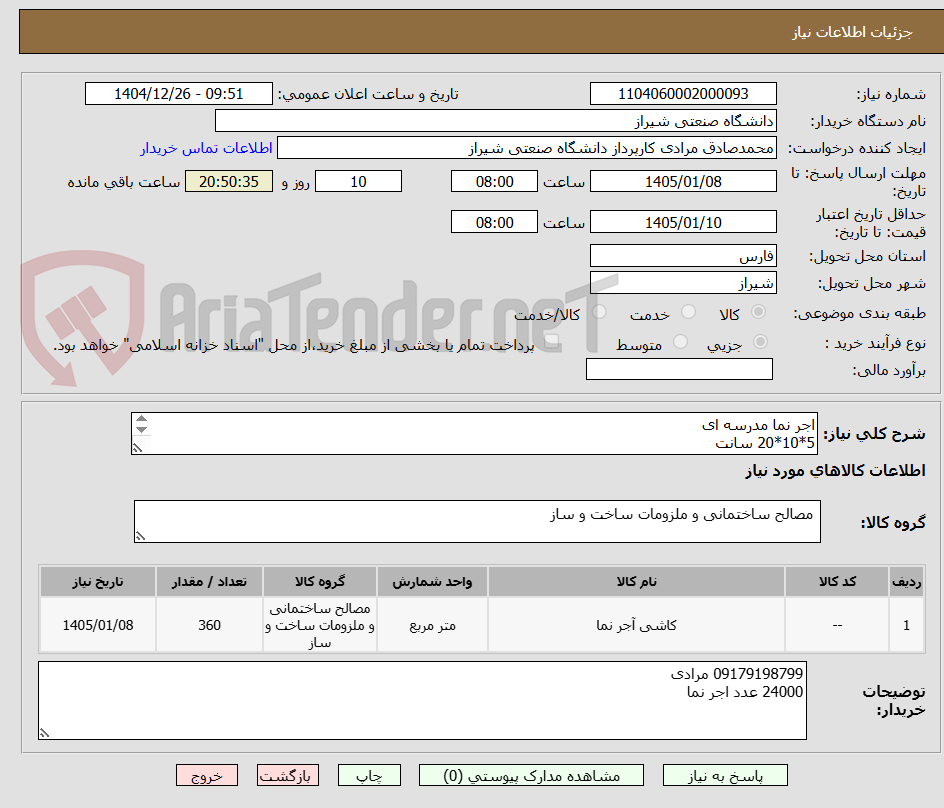The width and height of the screenshot is (944, 808).
Task: Click delivery province field فارس
Action: (683, 256)
